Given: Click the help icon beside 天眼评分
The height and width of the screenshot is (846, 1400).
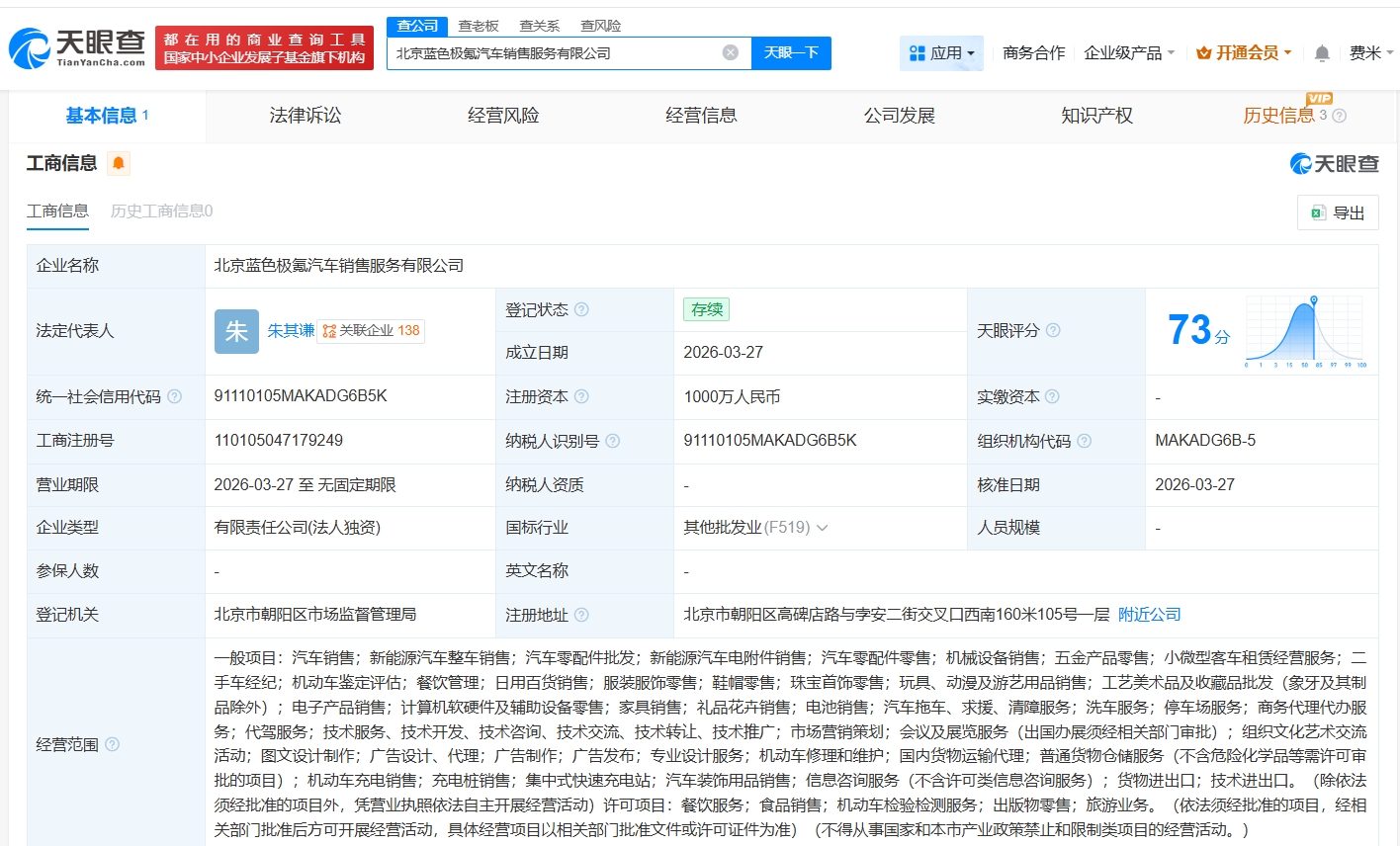Looking at the screenshot, I should 1053,330.
